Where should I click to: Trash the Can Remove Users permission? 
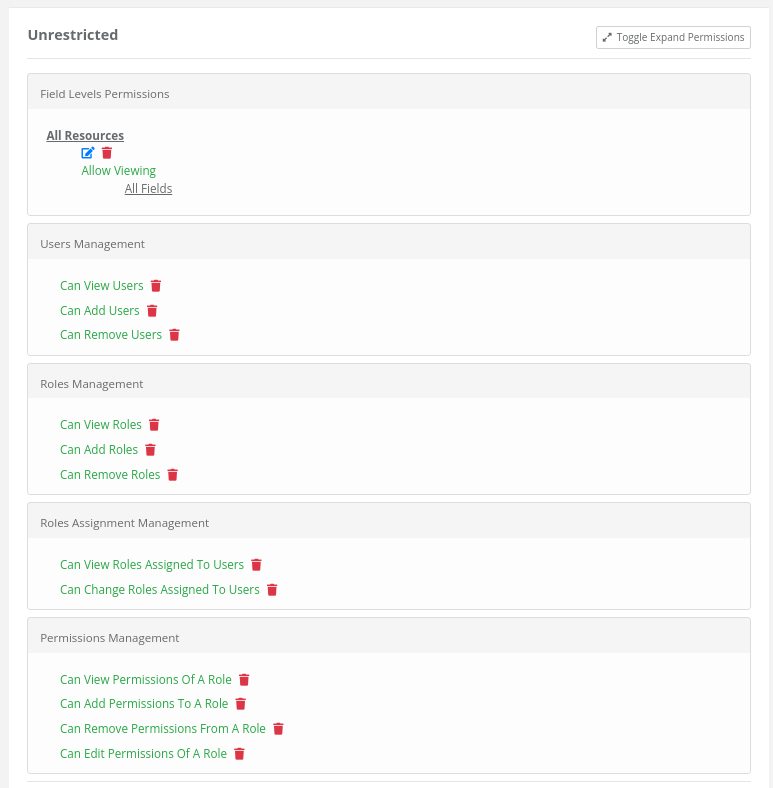(174, 335)
